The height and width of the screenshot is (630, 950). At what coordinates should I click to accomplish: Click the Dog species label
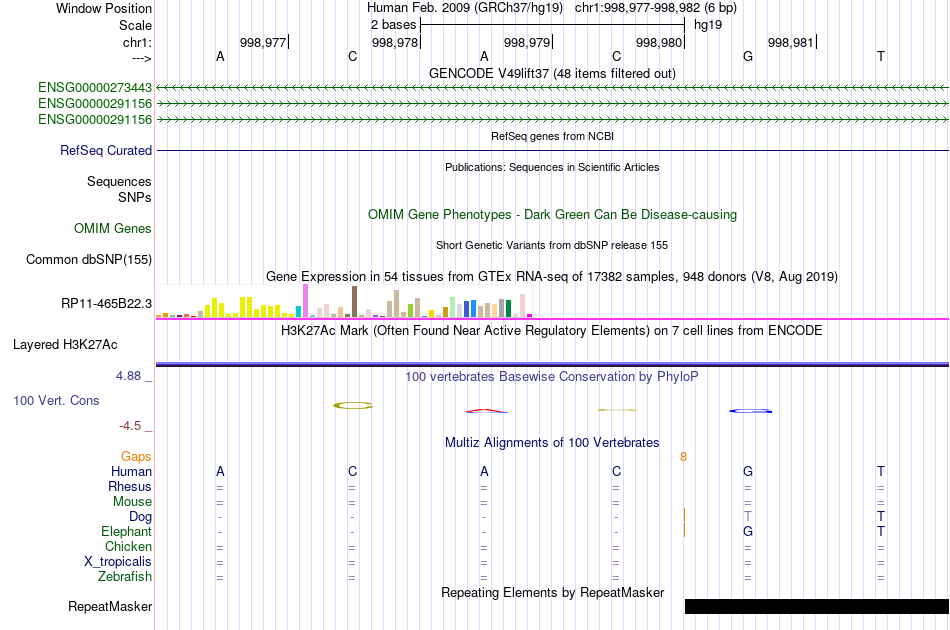click(141, 517)
